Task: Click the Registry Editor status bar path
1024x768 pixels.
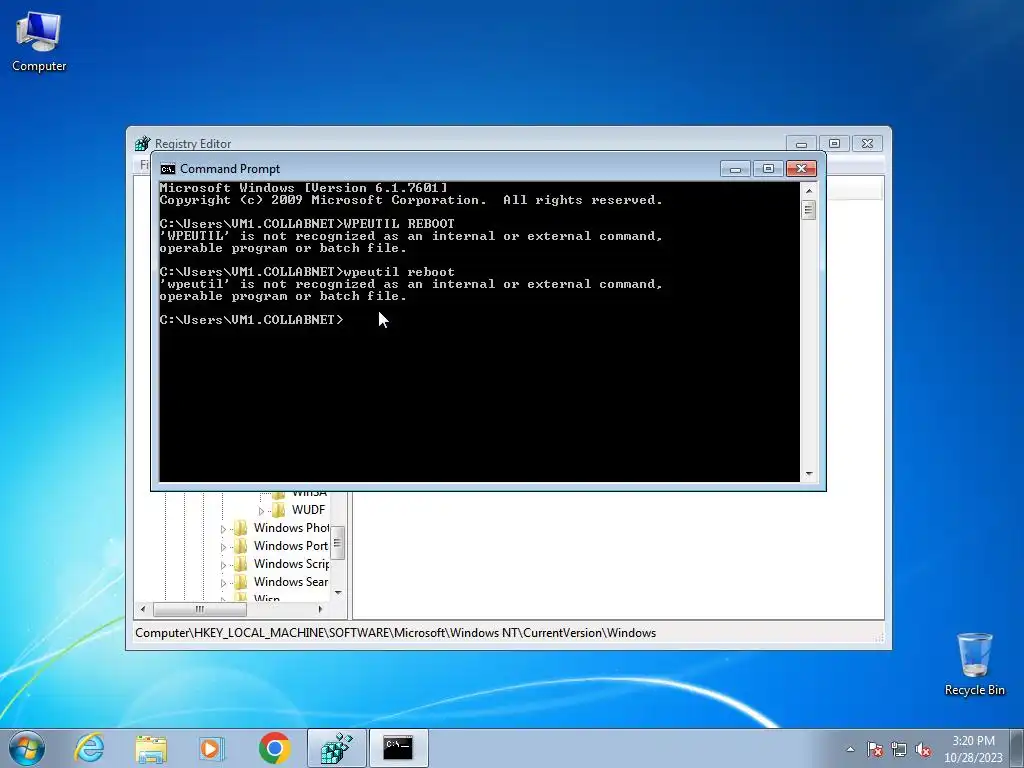Action: coord(396,633)
